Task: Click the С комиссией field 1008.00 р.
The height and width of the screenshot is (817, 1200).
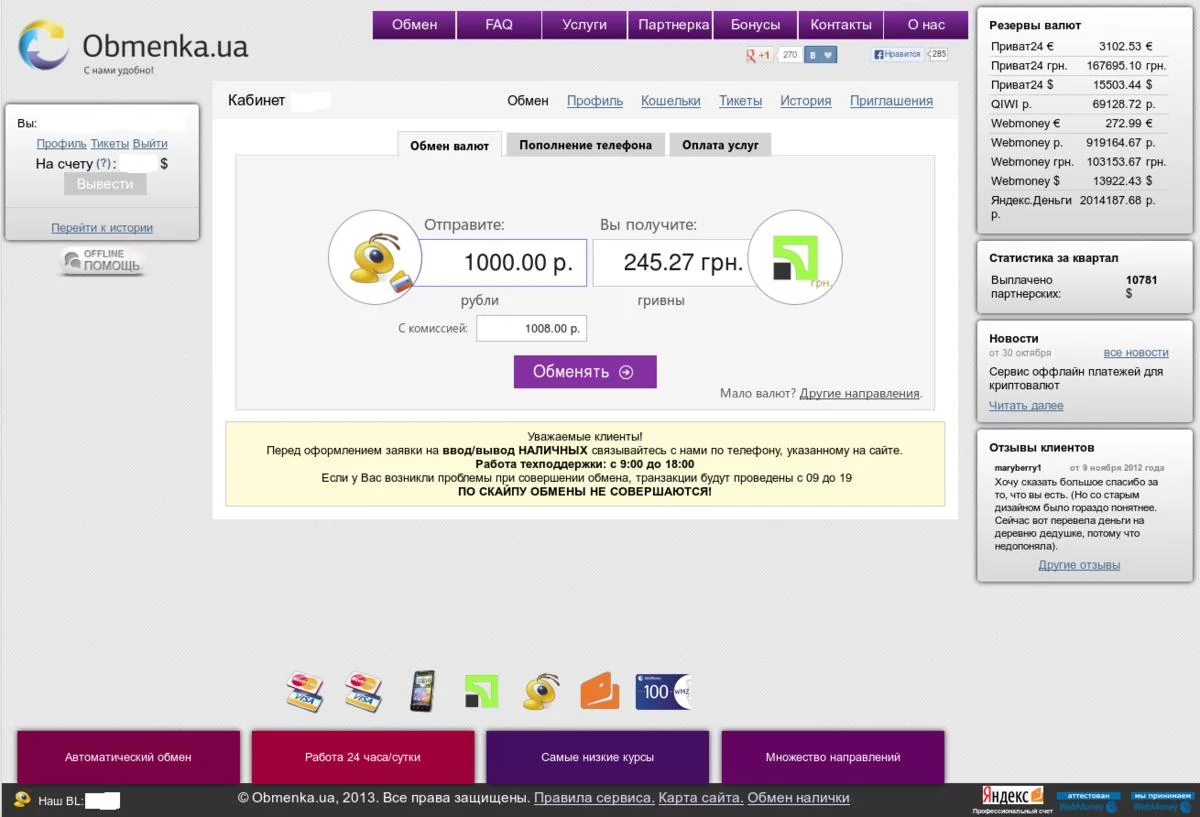Action: click(x=531, y=328)
